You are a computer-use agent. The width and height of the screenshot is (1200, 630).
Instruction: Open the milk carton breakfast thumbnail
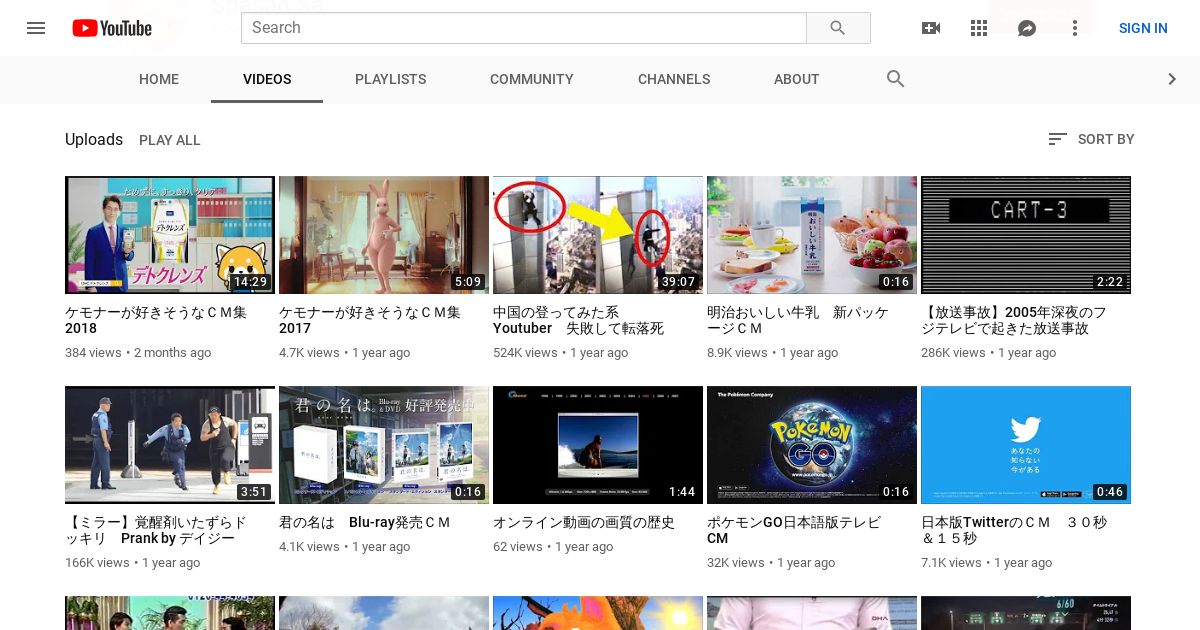pyautogui.click(x=812, y=235)
